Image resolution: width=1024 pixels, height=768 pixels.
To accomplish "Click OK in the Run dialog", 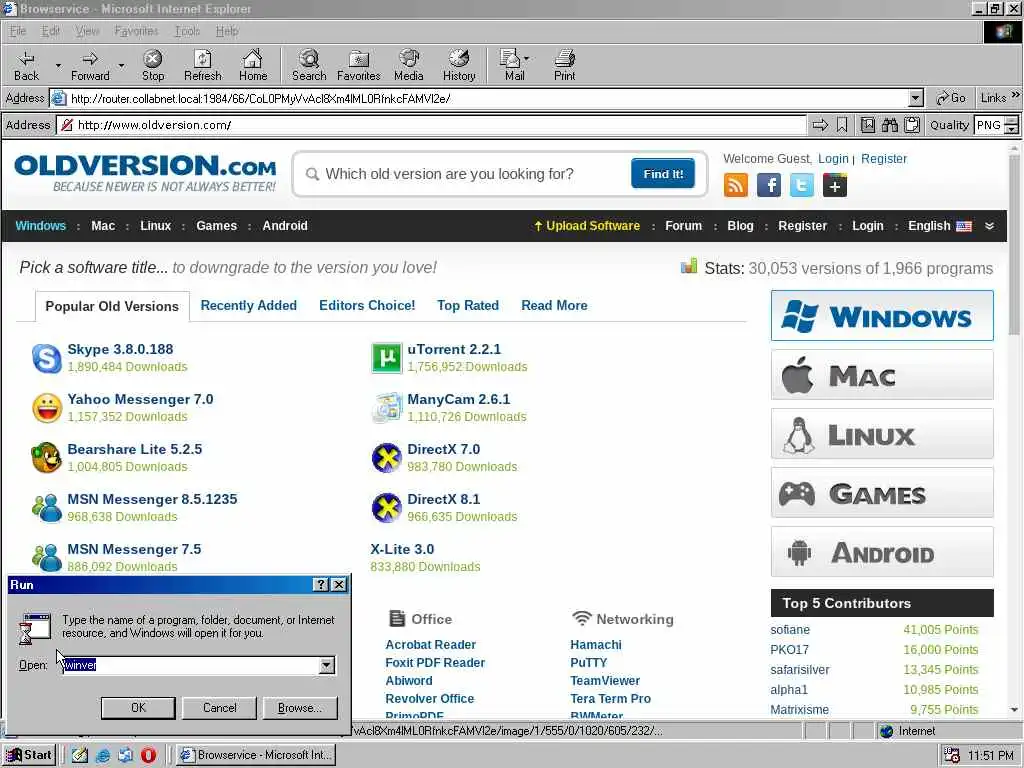I will 138,708.
